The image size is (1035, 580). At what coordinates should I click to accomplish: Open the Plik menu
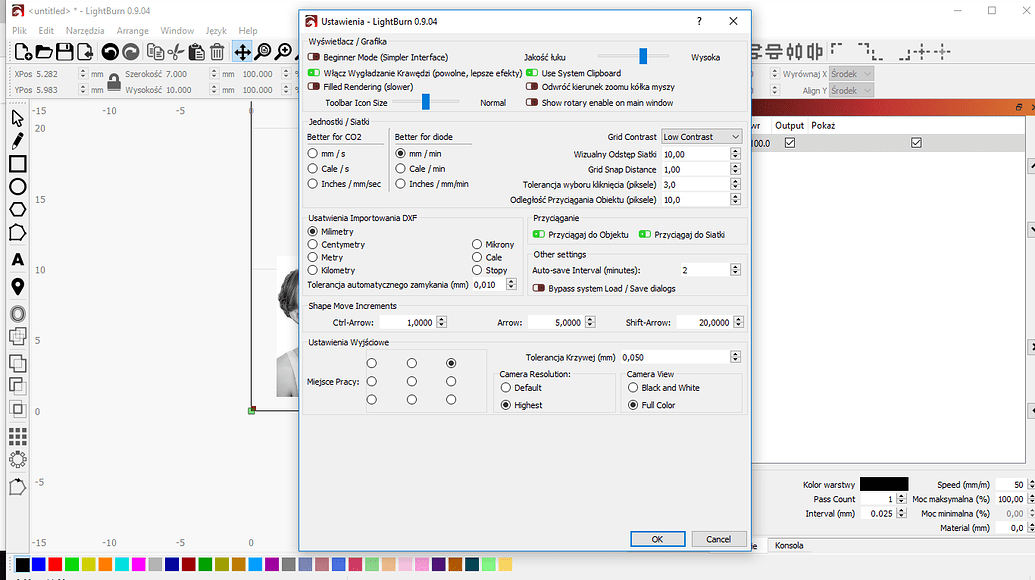(x=19, y=30)
